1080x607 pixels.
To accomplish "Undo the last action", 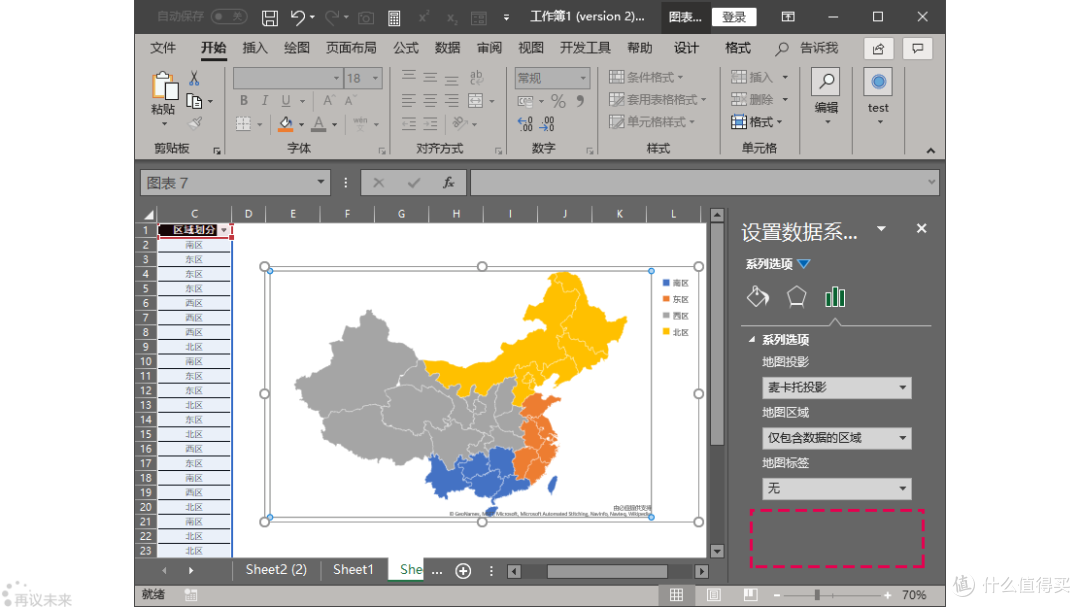I will pos(298,17).
